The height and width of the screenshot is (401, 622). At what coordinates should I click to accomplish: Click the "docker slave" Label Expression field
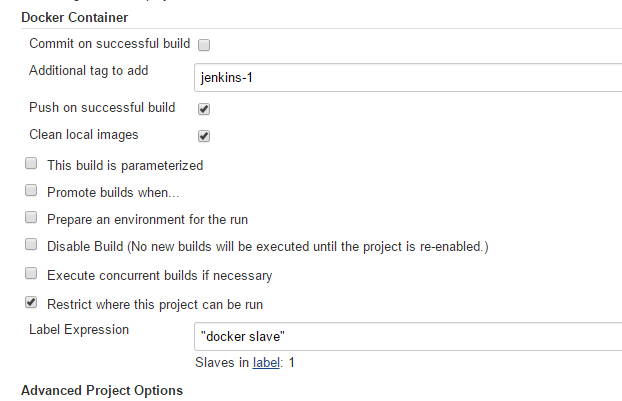408,336
